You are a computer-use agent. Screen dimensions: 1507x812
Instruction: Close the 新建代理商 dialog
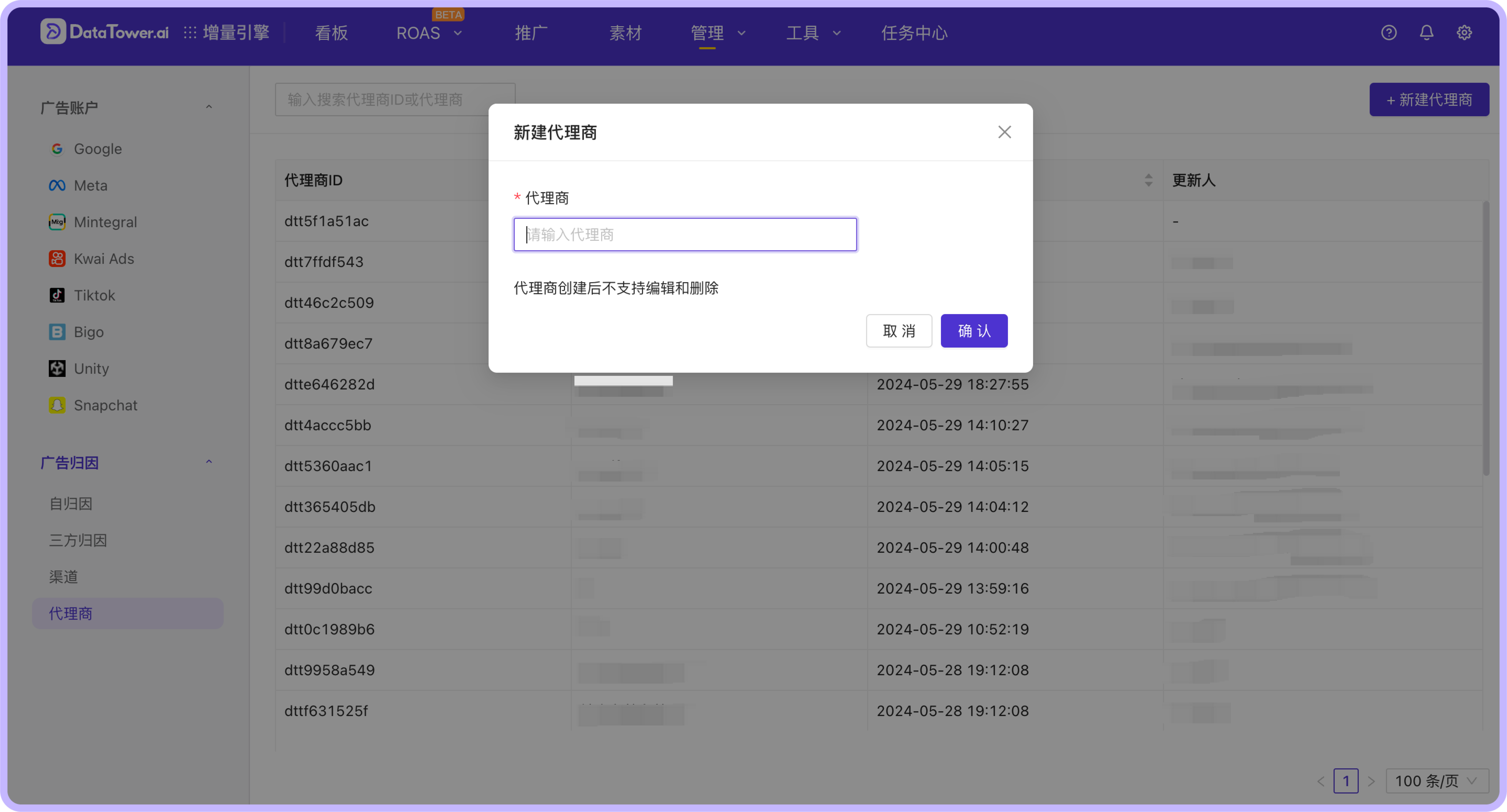pos(1004,132)
